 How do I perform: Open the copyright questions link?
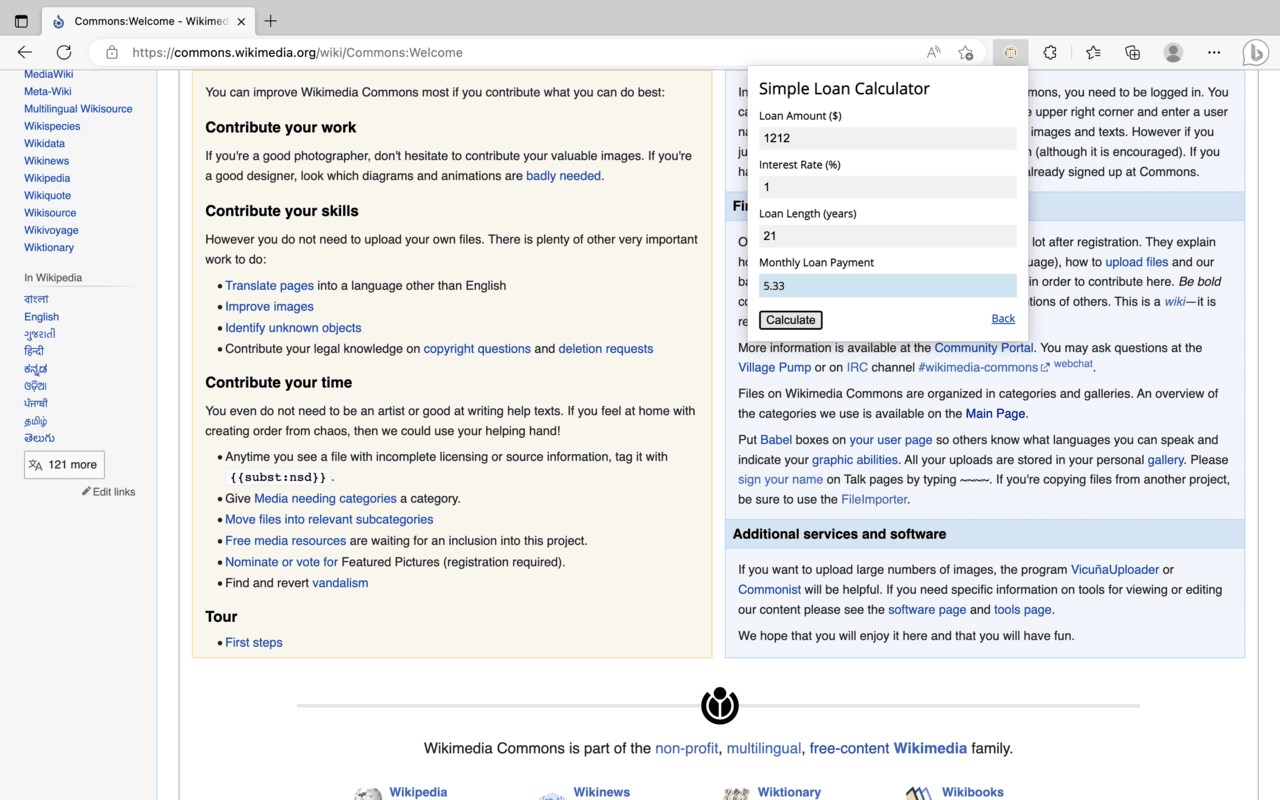coord(477,349)
